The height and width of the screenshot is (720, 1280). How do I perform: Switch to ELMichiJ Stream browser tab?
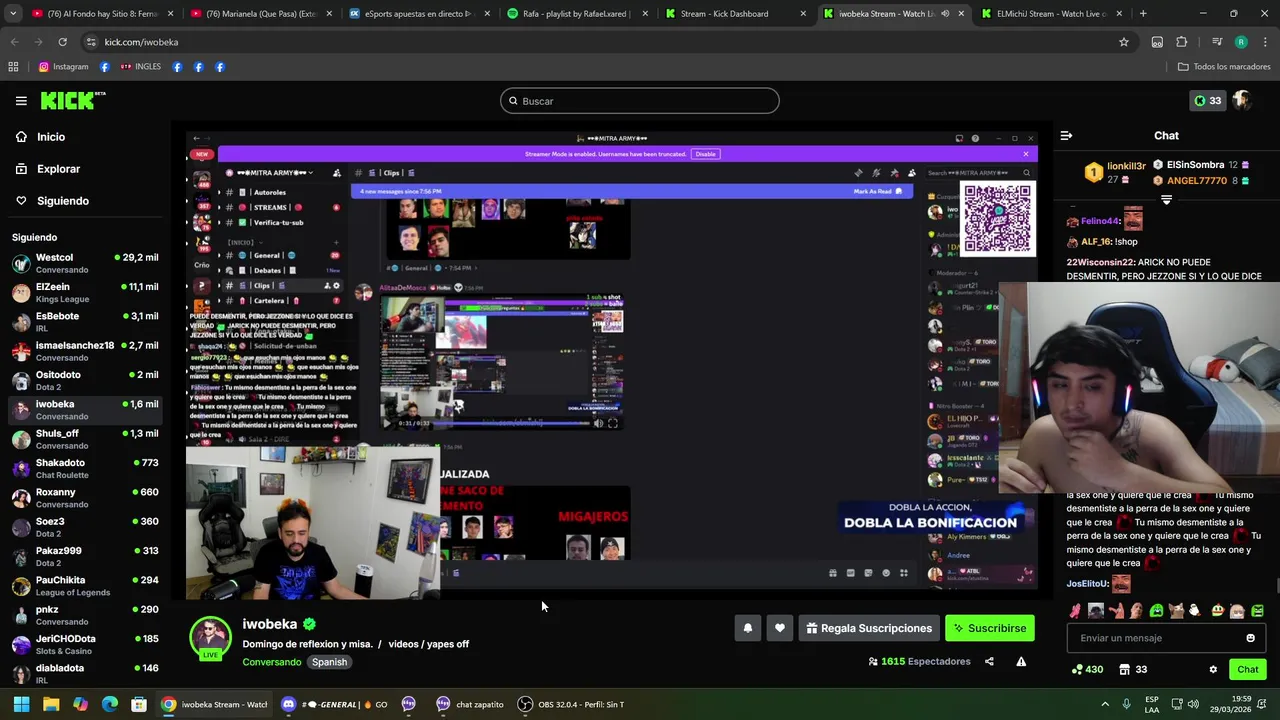tap(1051, 14)
